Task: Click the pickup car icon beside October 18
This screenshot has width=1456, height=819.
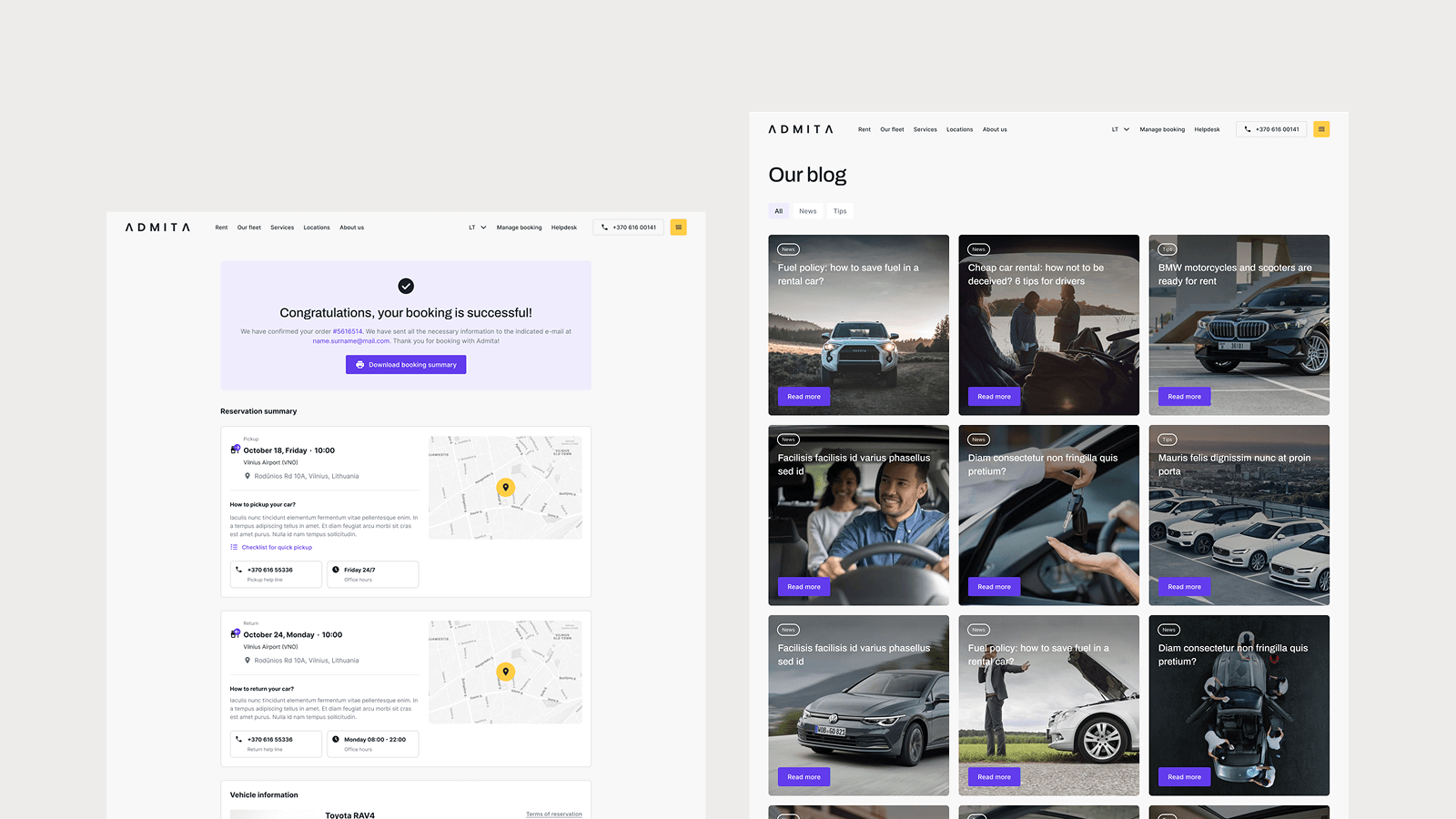Action: tap(235, 450)
